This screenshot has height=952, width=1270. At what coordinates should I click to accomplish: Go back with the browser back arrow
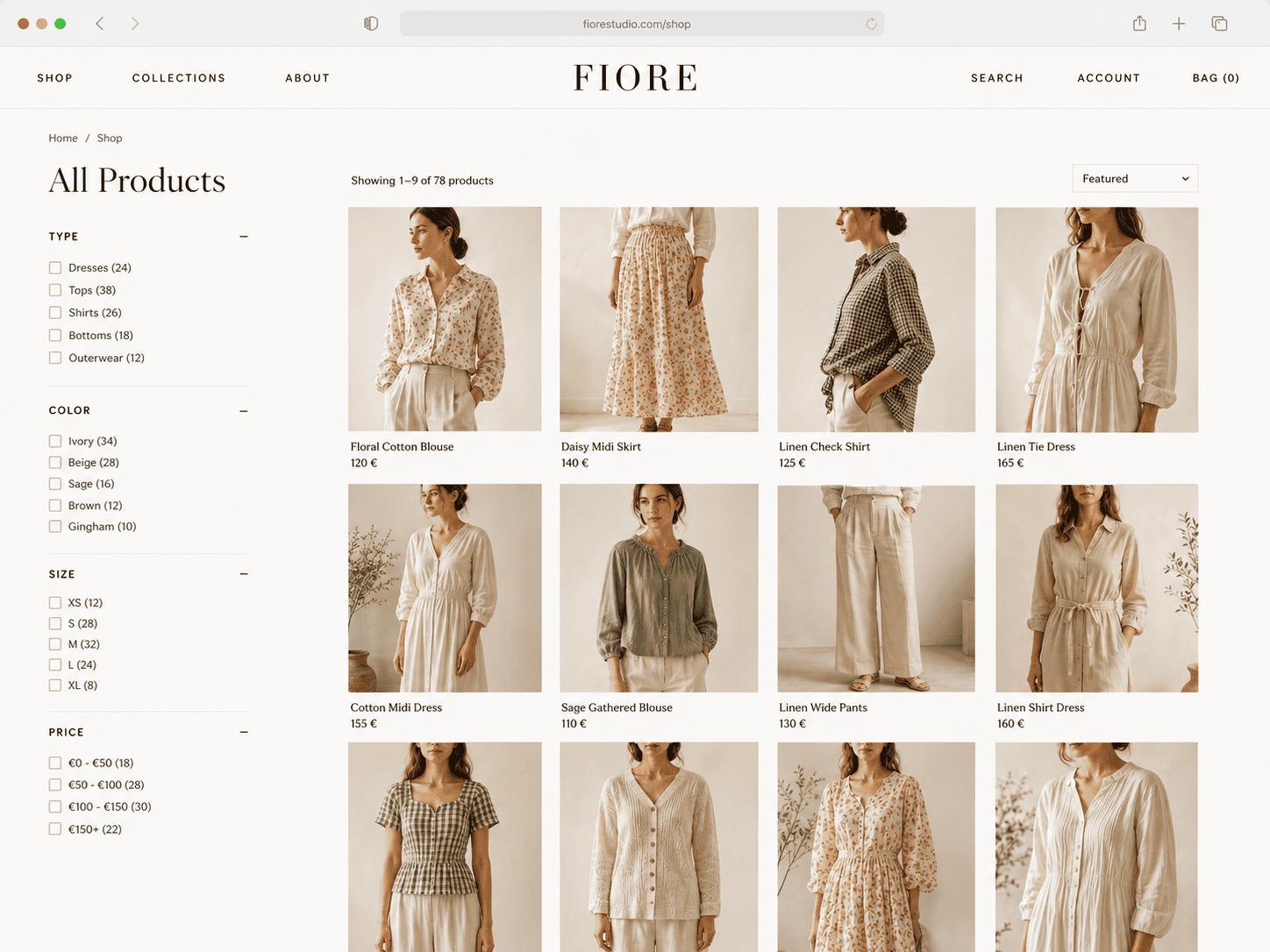point(100,24)
